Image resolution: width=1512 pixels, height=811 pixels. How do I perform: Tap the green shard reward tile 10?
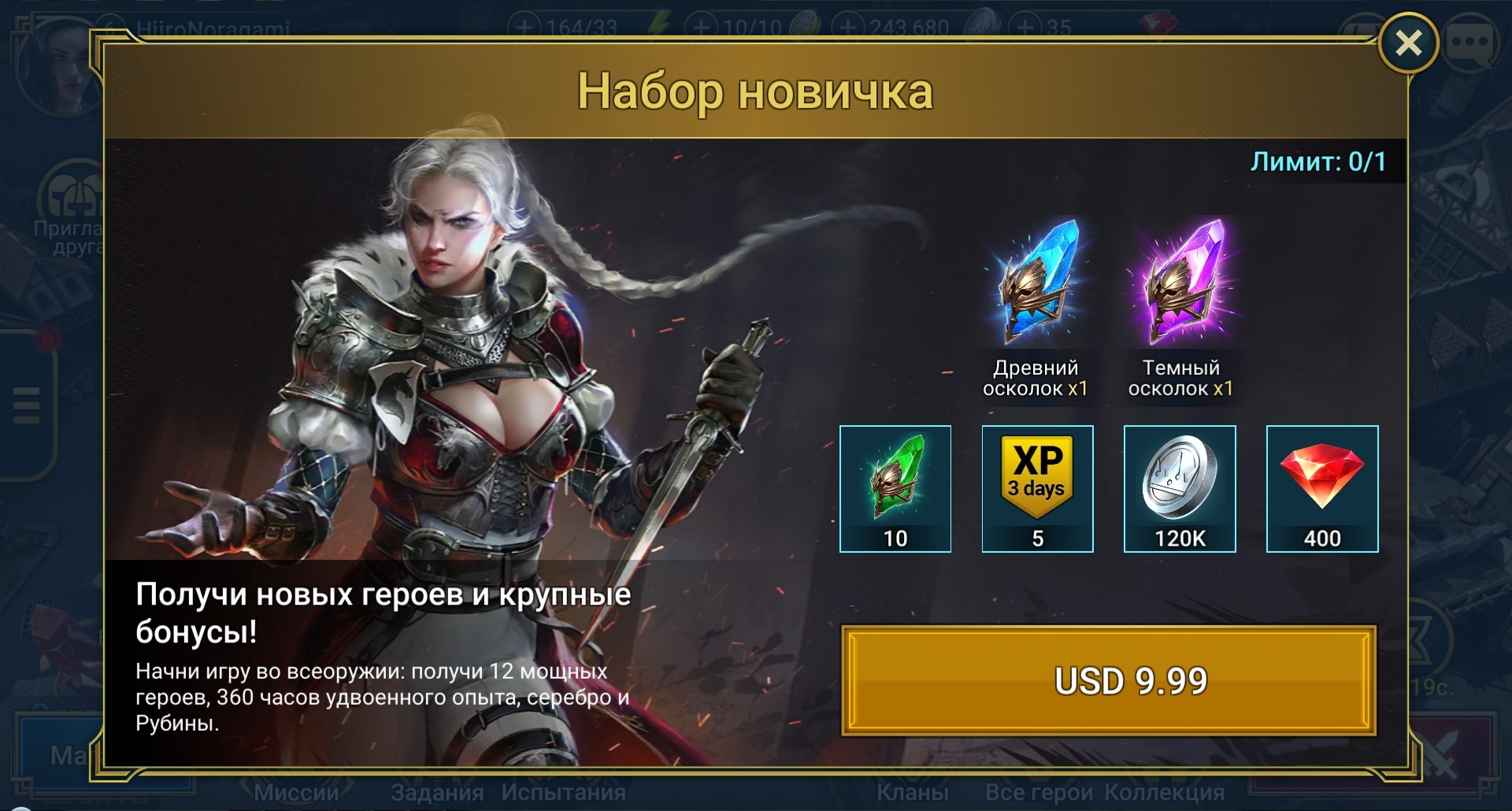click(x=895, y=489)
